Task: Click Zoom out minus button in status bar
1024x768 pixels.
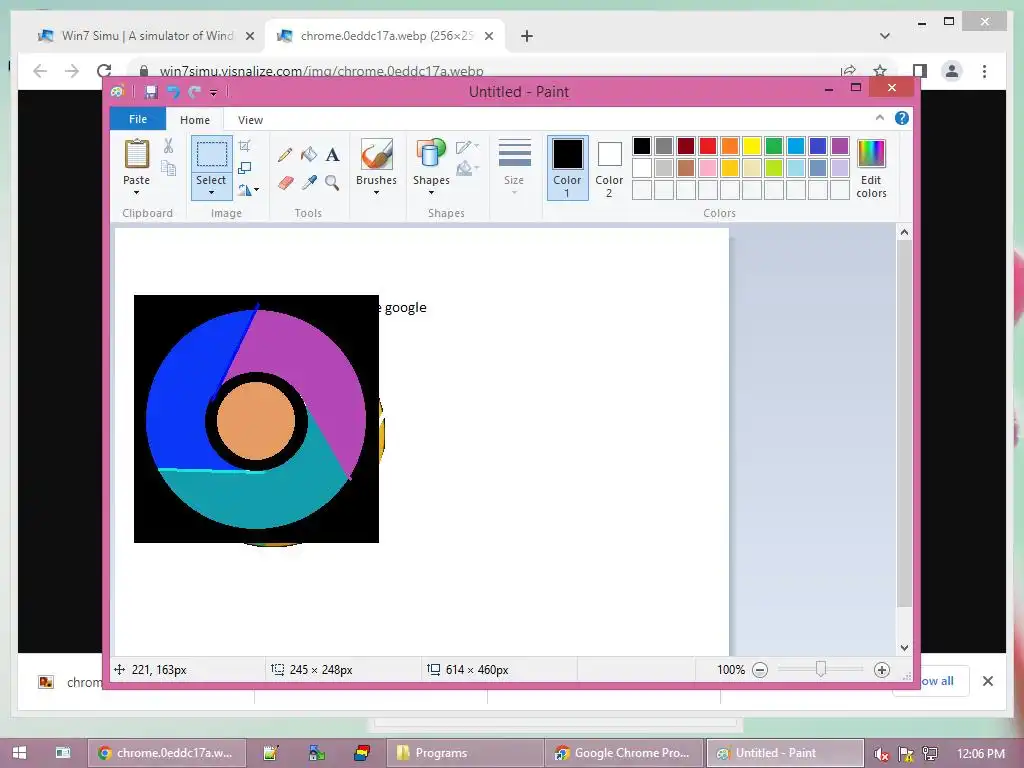Action: (760, 670)
